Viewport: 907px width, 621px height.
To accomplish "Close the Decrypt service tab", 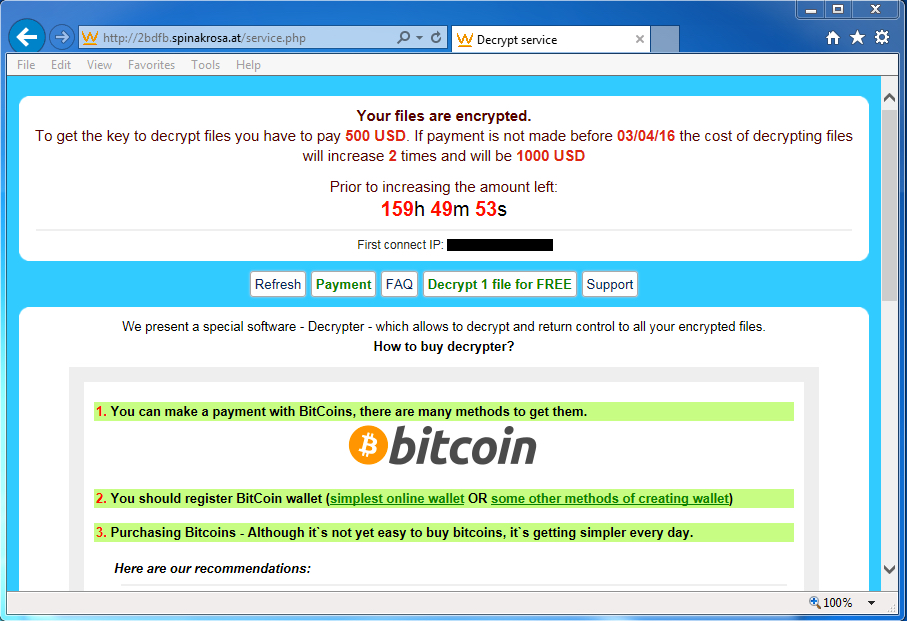I will click(640, 40).
